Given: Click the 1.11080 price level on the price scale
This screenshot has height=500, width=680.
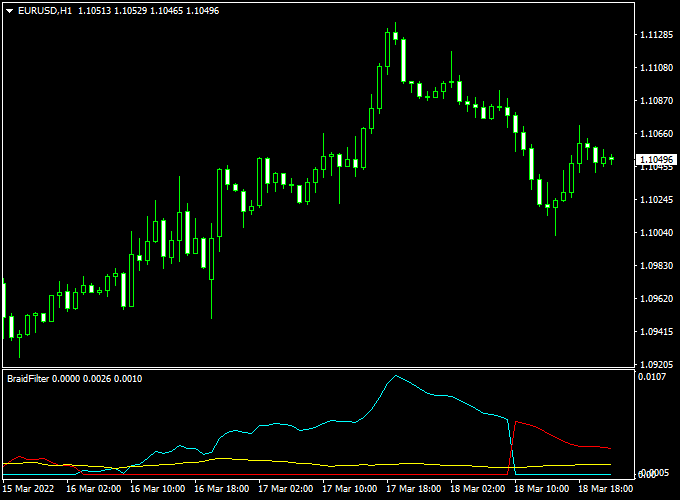Looking at the screenshot, I should coord(657,68).
